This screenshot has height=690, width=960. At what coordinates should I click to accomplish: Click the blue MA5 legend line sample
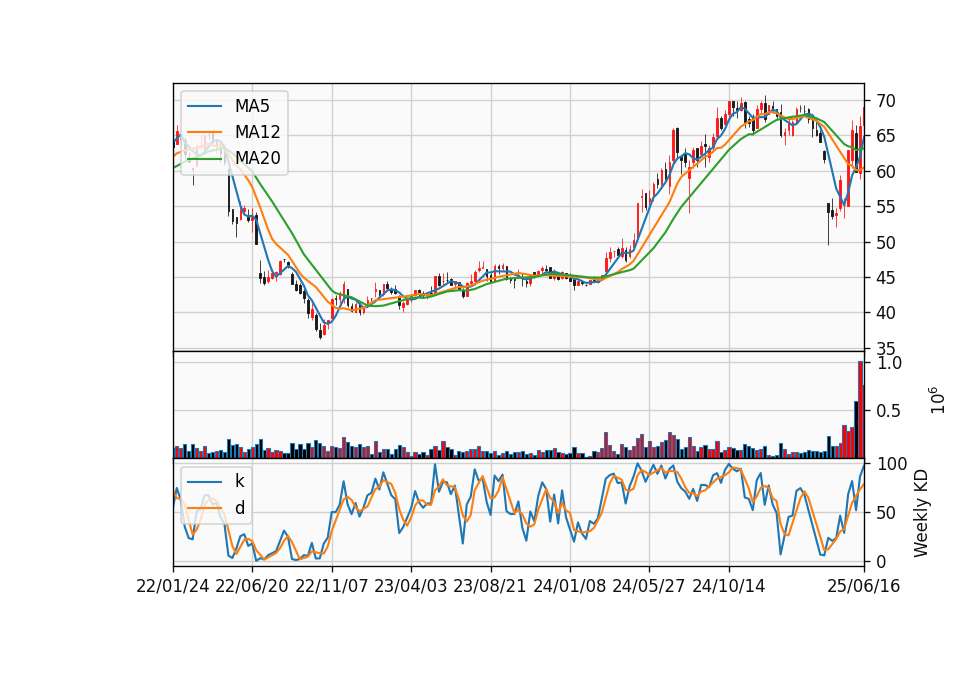204,106
